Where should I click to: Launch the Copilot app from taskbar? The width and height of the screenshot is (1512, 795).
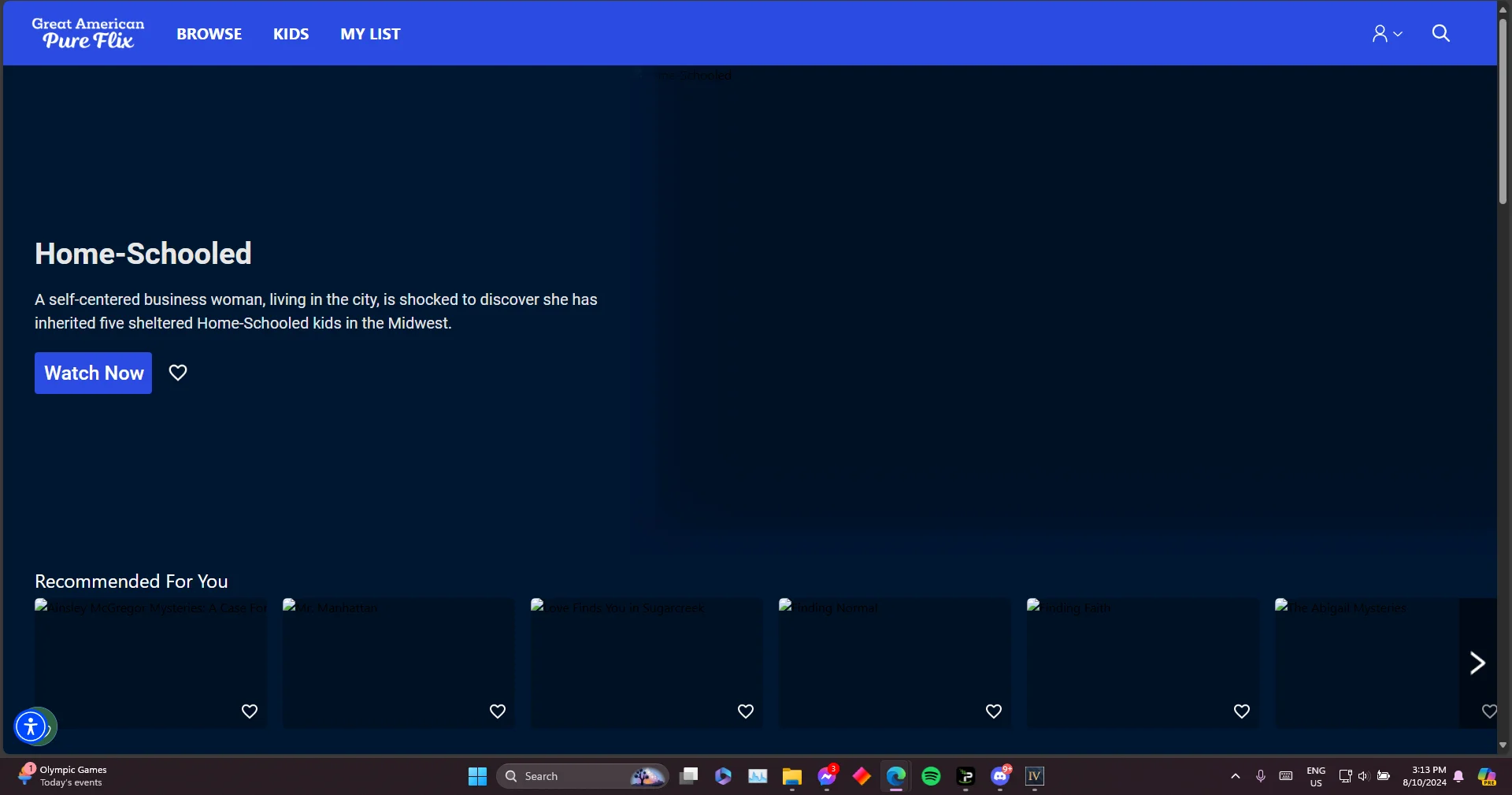[x=723, y=776]
